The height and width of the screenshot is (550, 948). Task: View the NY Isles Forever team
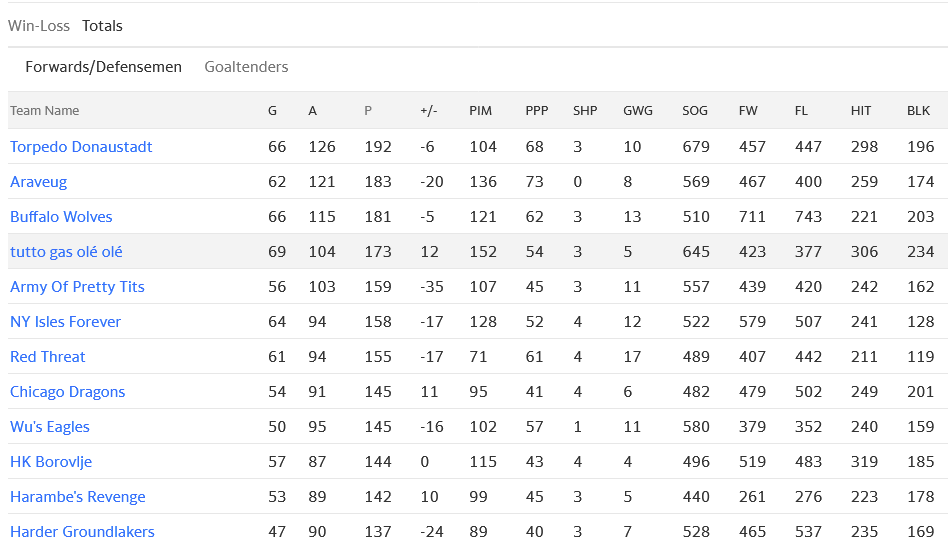(65, 322)
